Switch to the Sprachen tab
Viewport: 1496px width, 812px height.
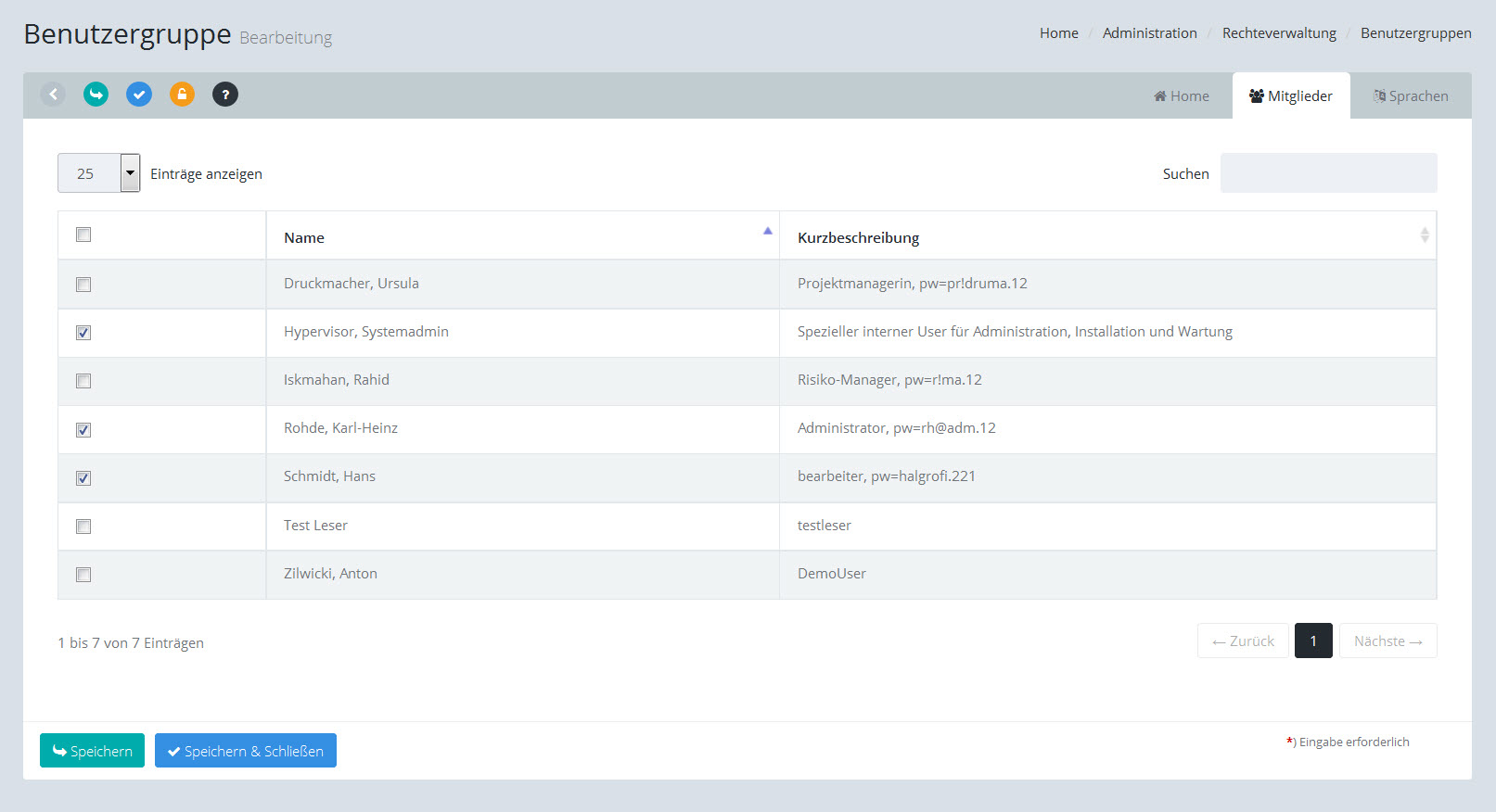point(1411,96)
